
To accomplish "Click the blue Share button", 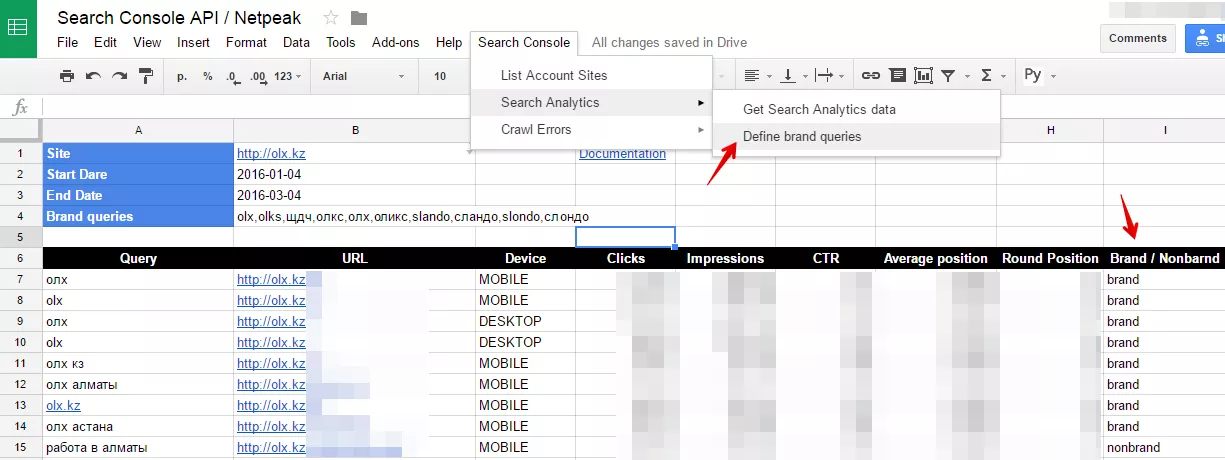I will point(1205,38).
